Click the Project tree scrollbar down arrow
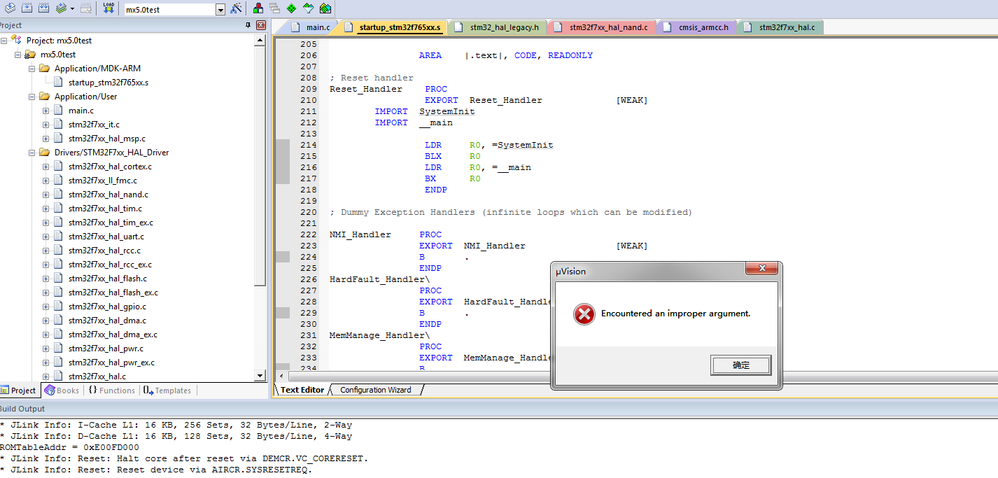The width and height of the screenshot is (998, 478). [x=260, y=376]
